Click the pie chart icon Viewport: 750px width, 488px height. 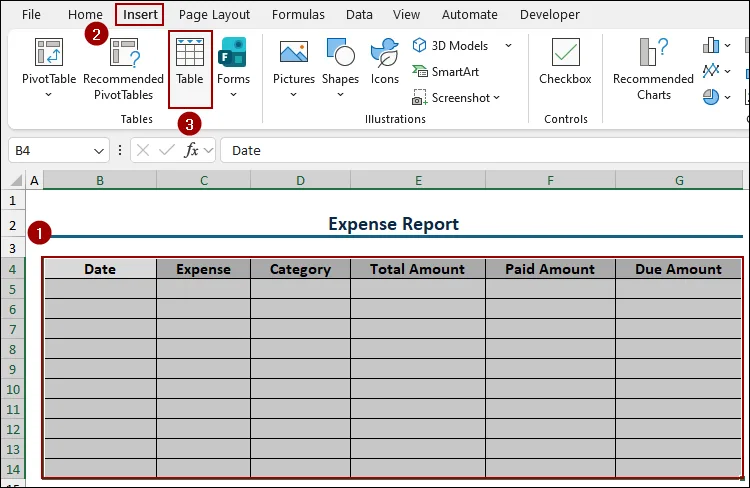711,97
